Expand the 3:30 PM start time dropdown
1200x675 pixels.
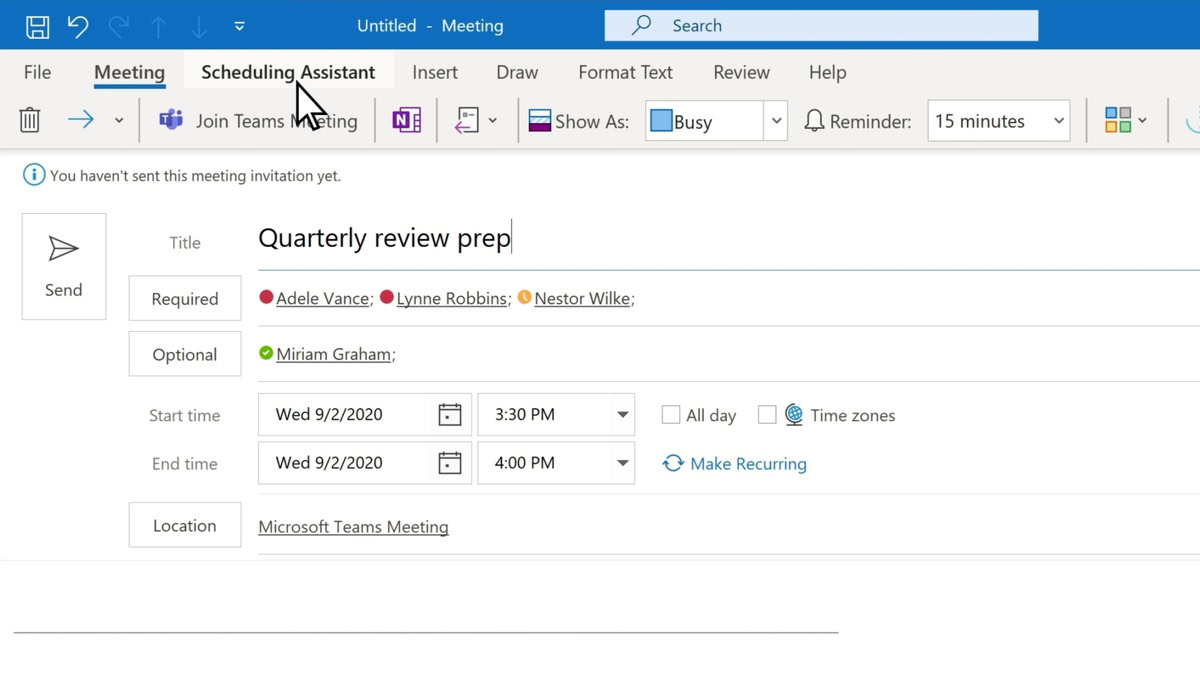[622, 415]
